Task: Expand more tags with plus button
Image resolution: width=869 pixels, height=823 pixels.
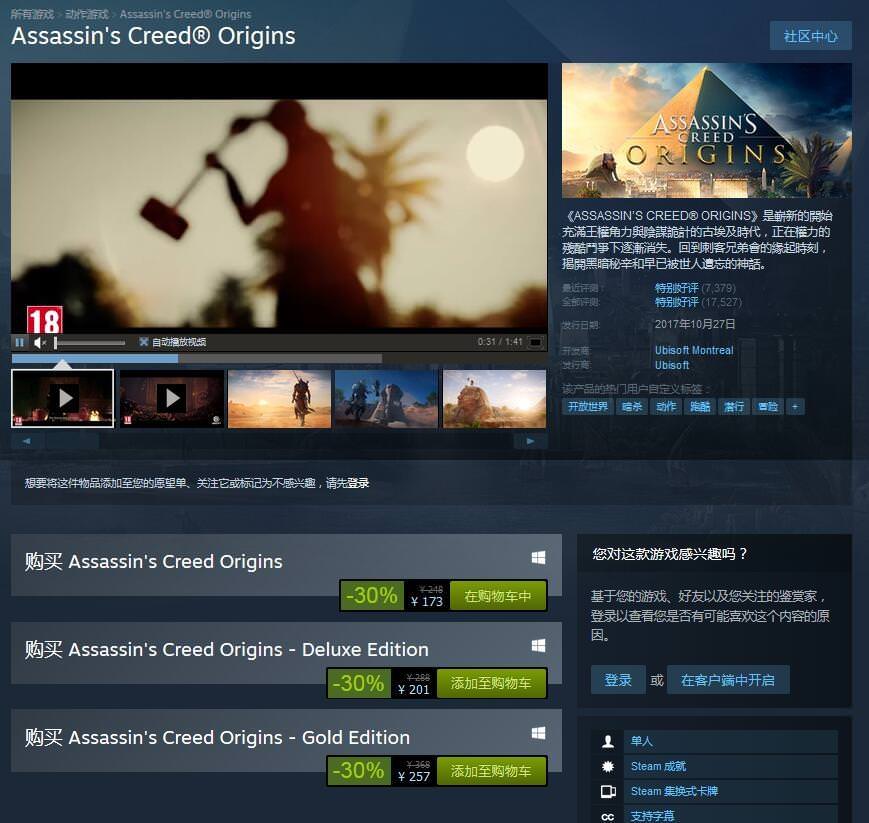Action: 795,407
